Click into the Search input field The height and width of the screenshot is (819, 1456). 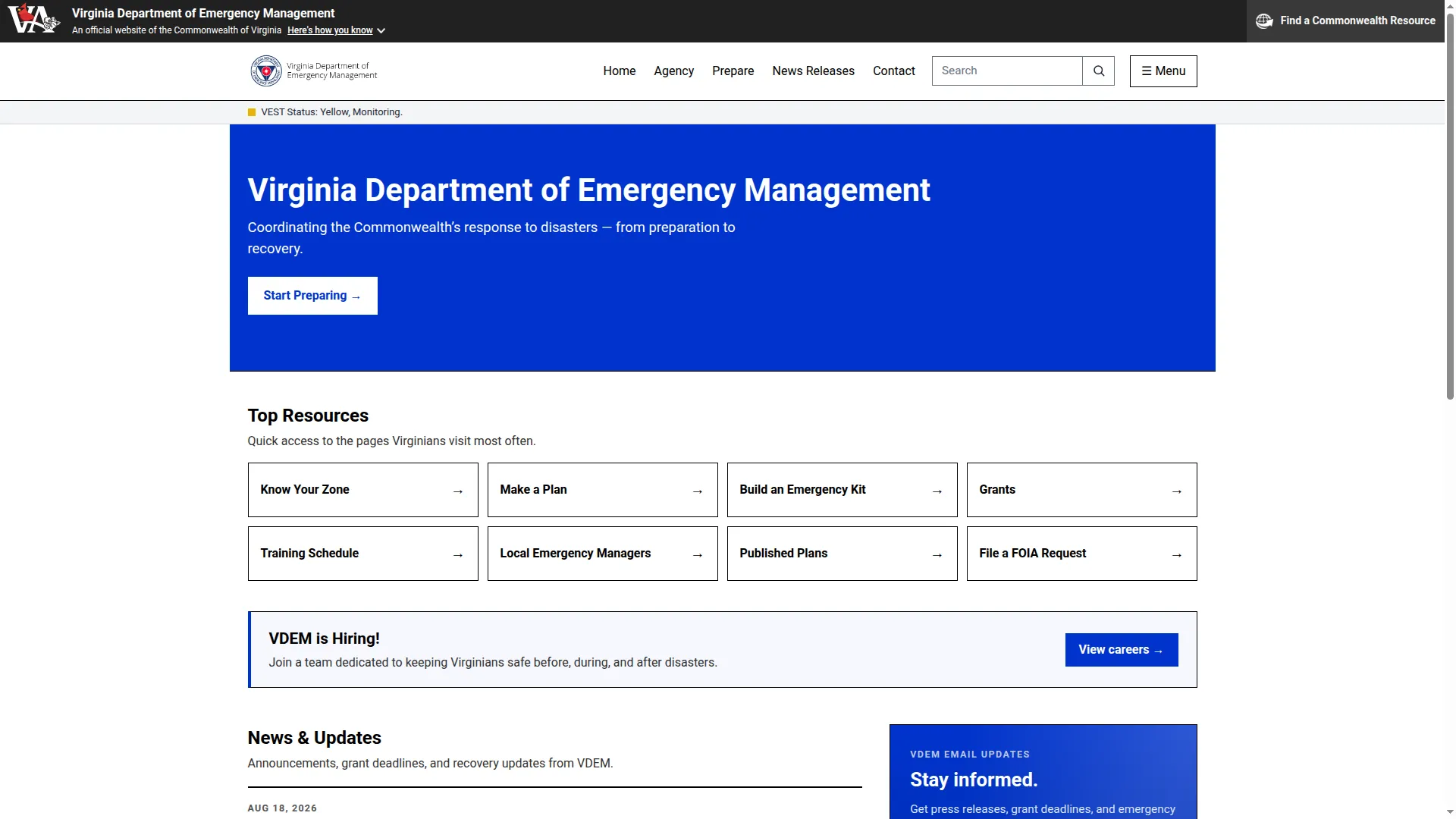[1007, 71]
